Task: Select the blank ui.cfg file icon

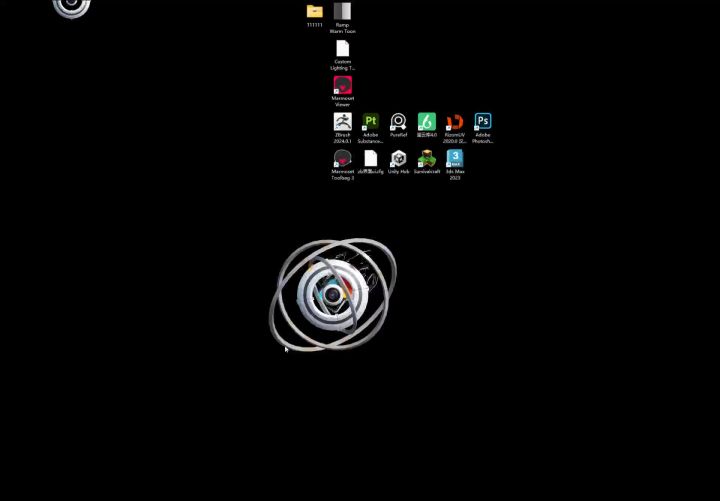Action: 371,158
